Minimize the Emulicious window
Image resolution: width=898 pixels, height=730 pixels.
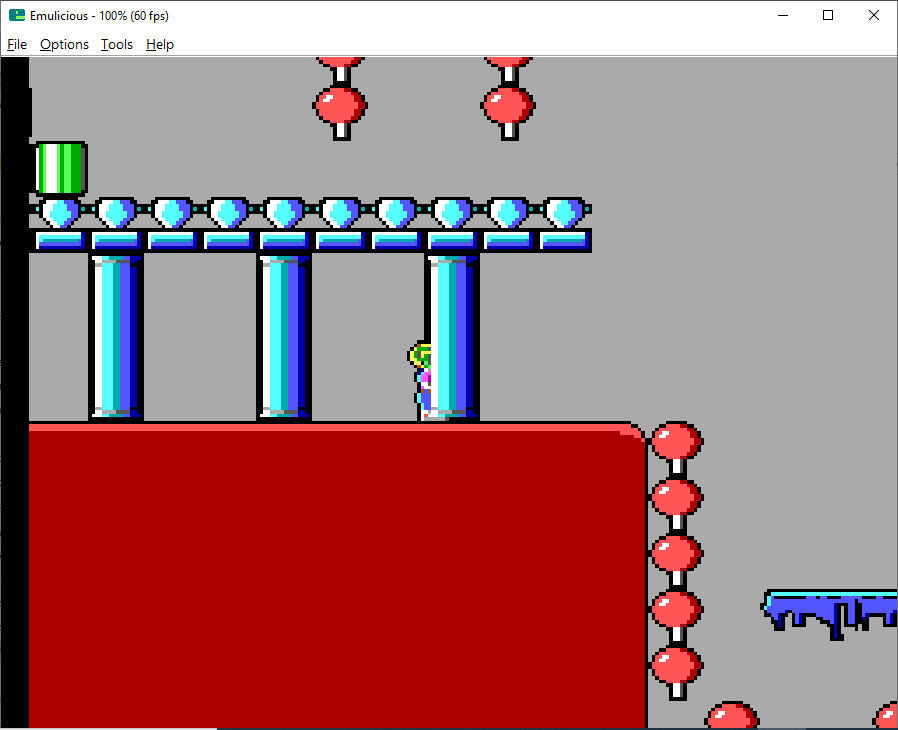783,15
